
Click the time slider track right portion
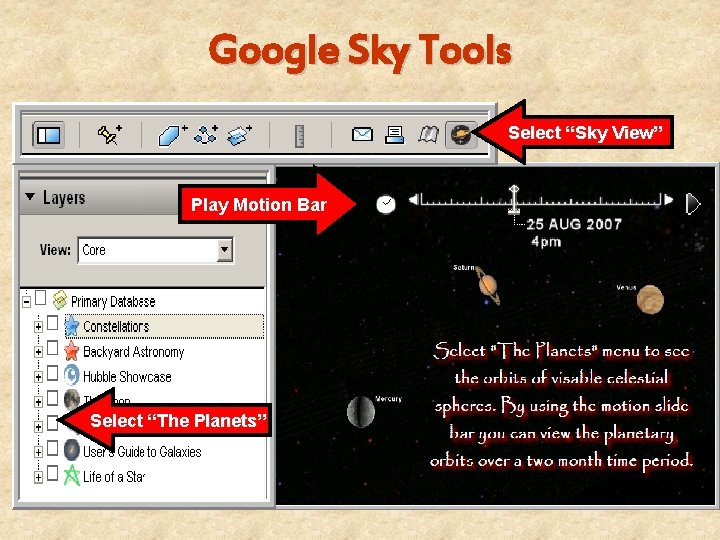click(x=591, y=201)
